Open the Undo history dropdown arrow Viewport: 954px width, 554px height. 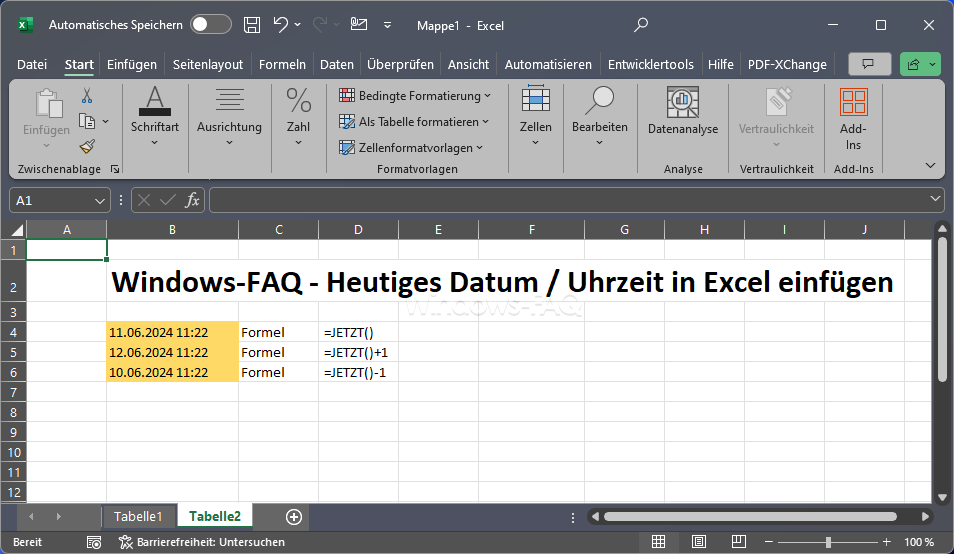[298, 25]
